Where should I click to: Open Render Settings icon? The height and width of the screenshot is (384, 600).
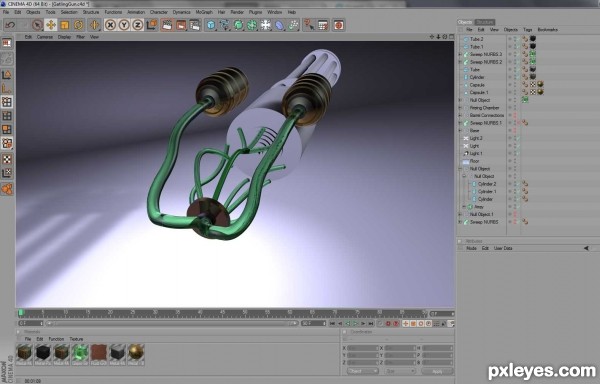pyautogui.click(x=195, y=25)
